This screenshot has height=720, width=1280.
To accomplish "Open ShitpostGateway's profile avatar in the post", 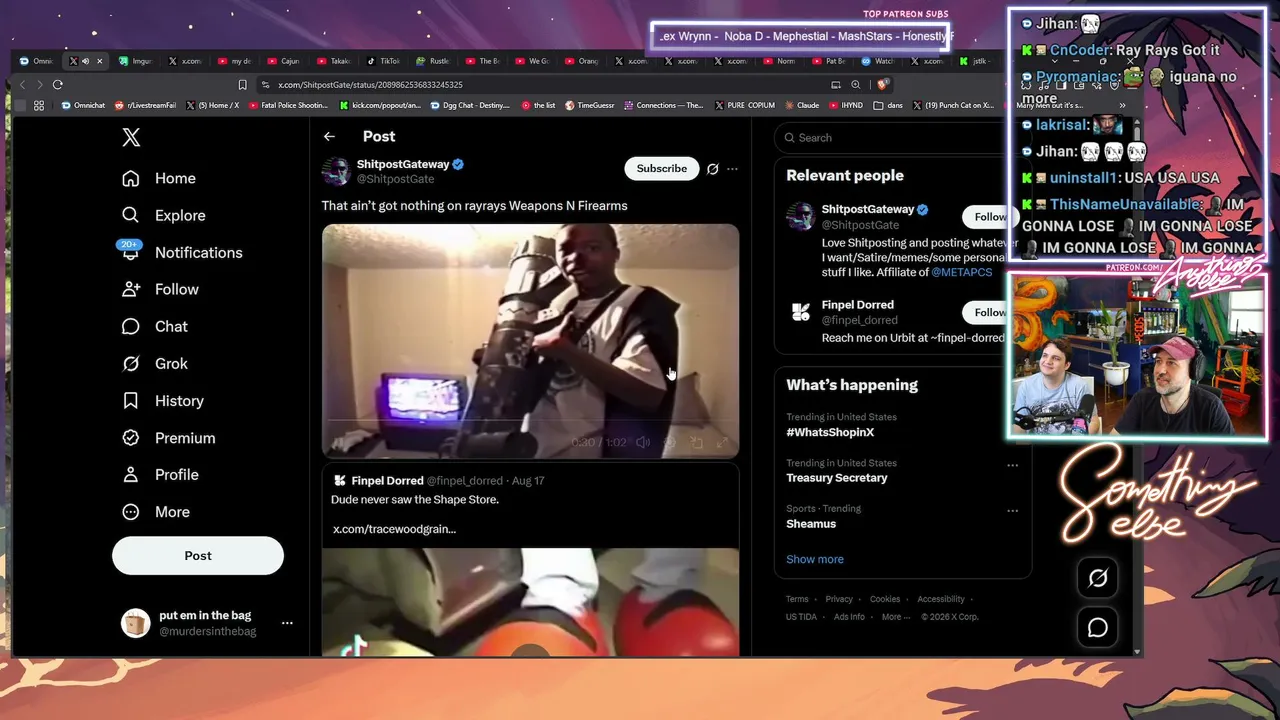I will tap(336, 171).
